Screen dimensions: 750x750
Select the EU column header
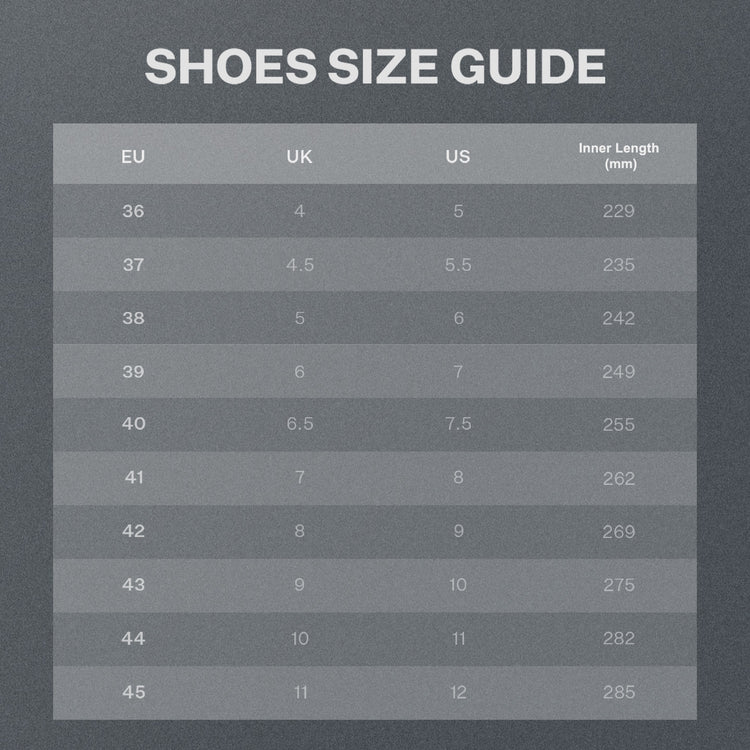point(133,157)
